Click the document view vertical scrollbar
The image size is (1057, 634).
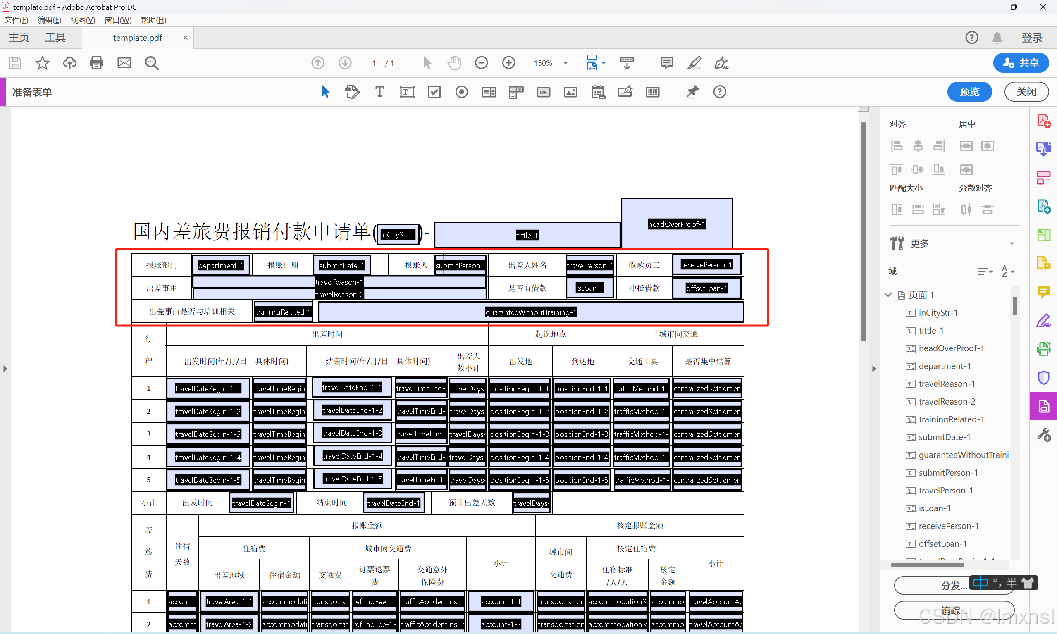[x=863, y=232]
